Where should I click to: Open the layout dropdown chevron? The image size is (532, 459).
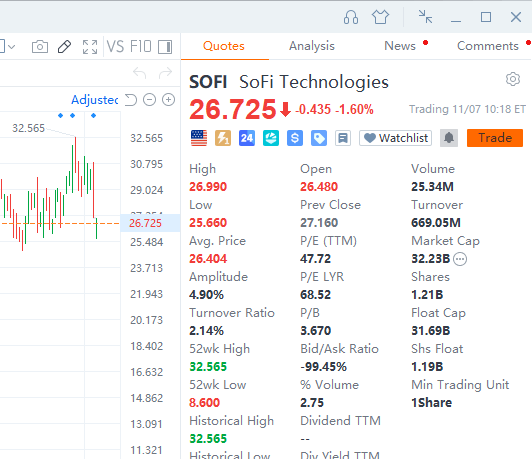click(x=12, y=46)
